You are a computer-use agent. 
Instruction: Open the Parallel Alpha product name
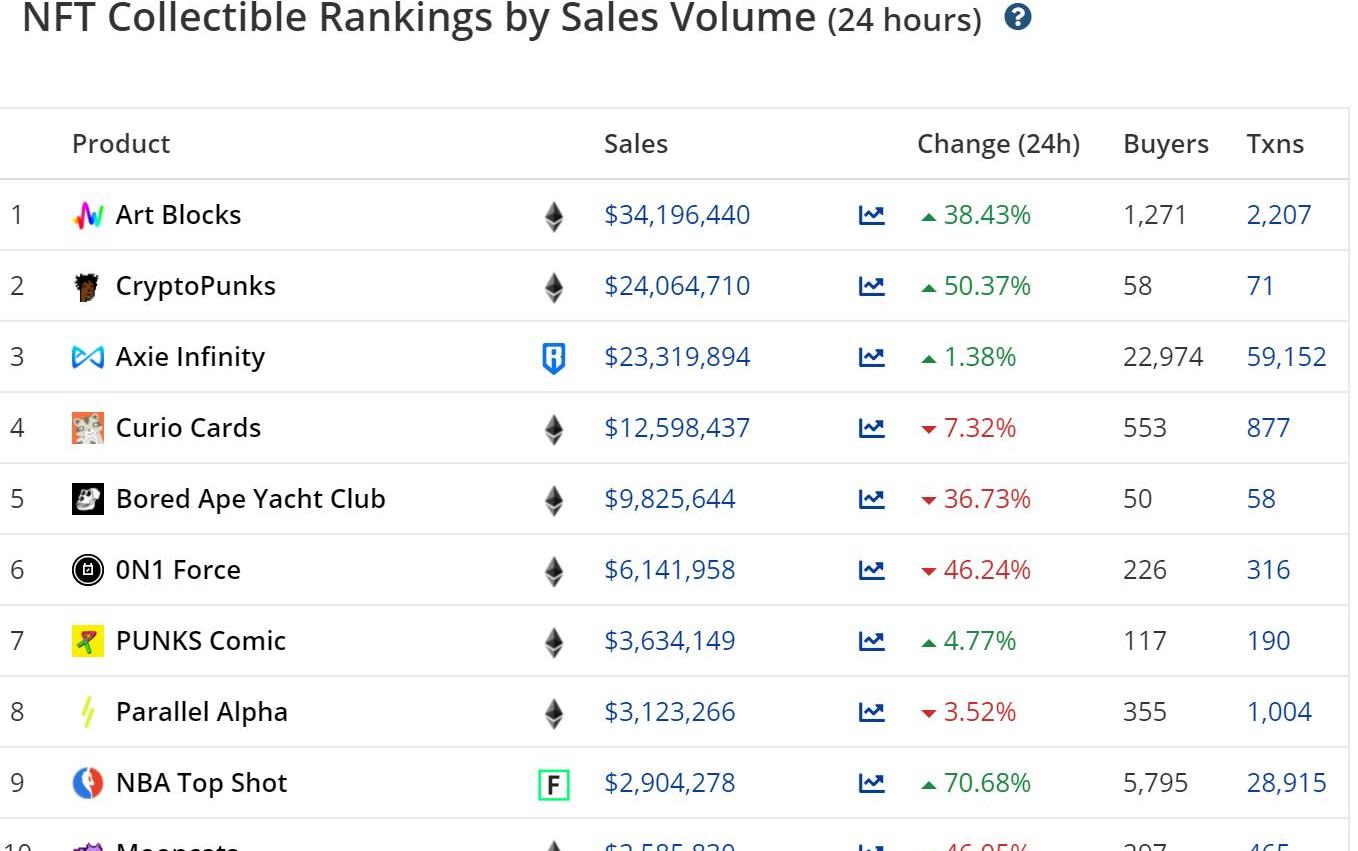coord(202,712)
